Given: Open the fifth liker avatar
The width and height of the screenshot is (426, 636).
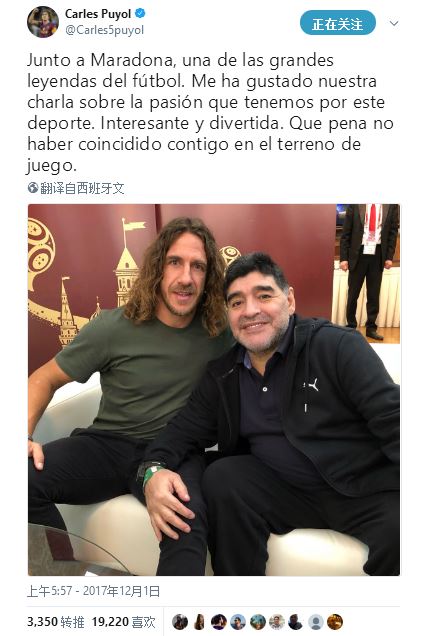Looking at the screenshot, I should [257, 622].
